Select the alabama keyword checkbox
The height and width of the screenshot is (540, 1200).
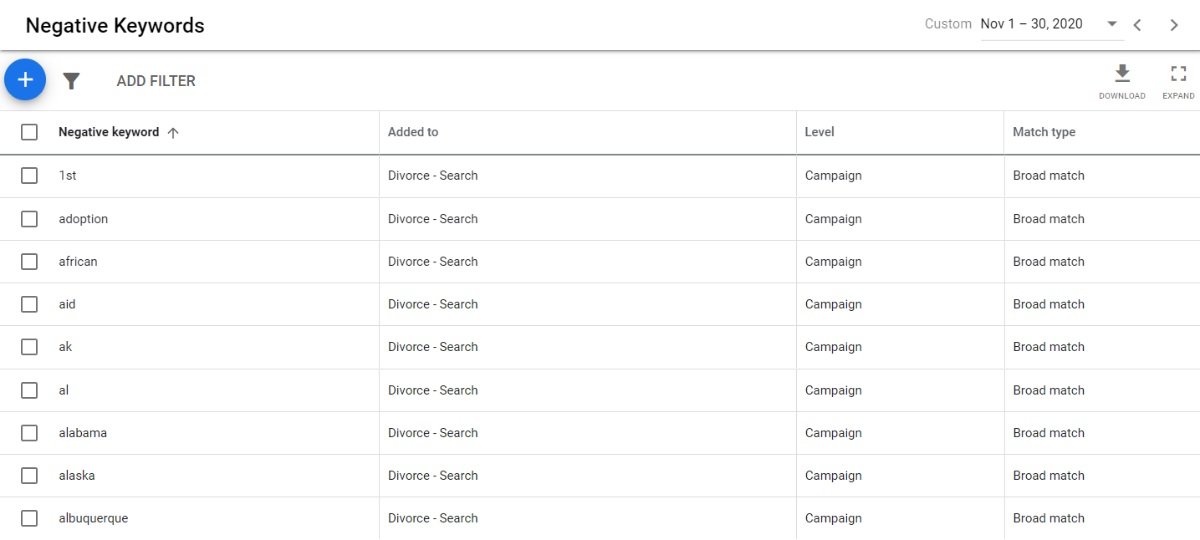(x=29, y=433)
